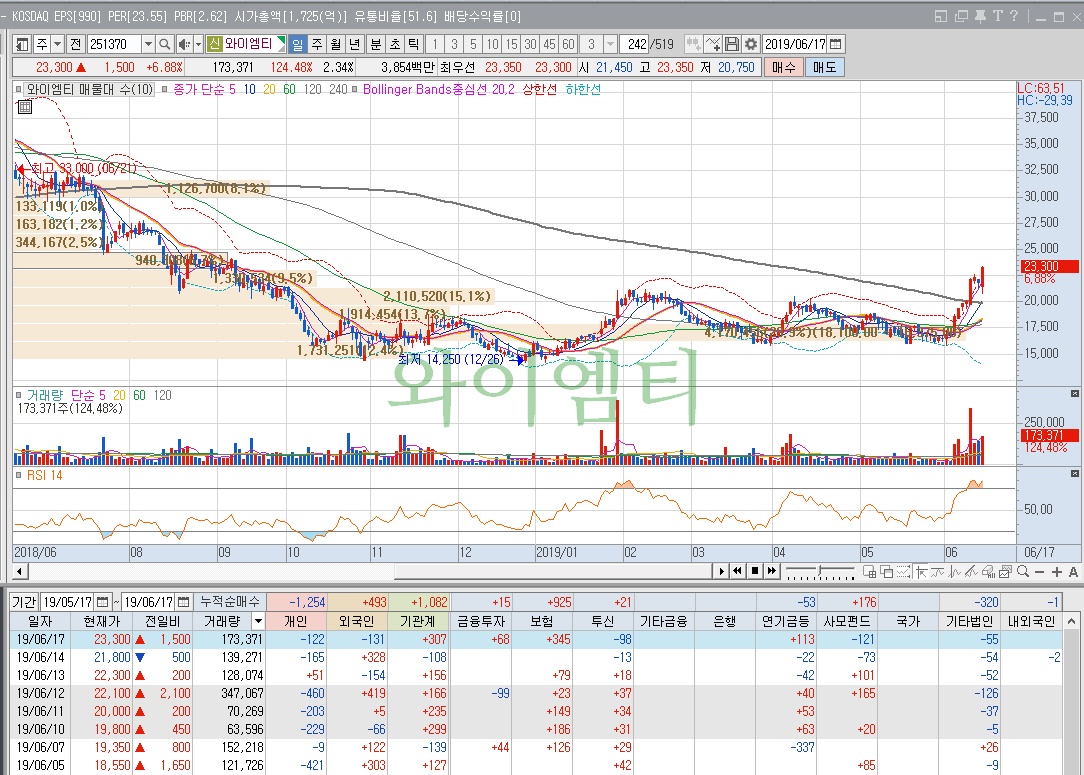The height and width of the screenshot is (775, 1084).
Task: Click the chart zoom magnifier icon
Action: 1023,571
